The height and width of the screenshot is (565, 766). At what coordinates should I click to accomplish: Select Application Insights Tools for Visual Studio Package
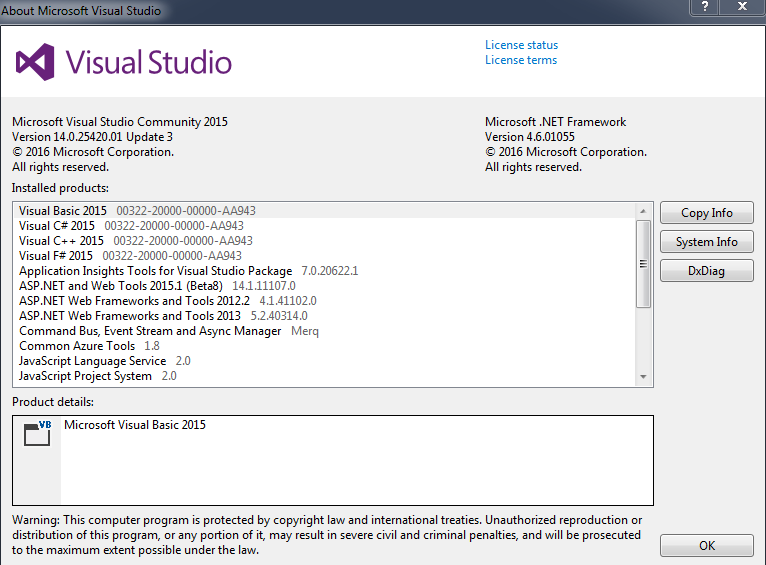pyautogui.click(x=324, y=271)
